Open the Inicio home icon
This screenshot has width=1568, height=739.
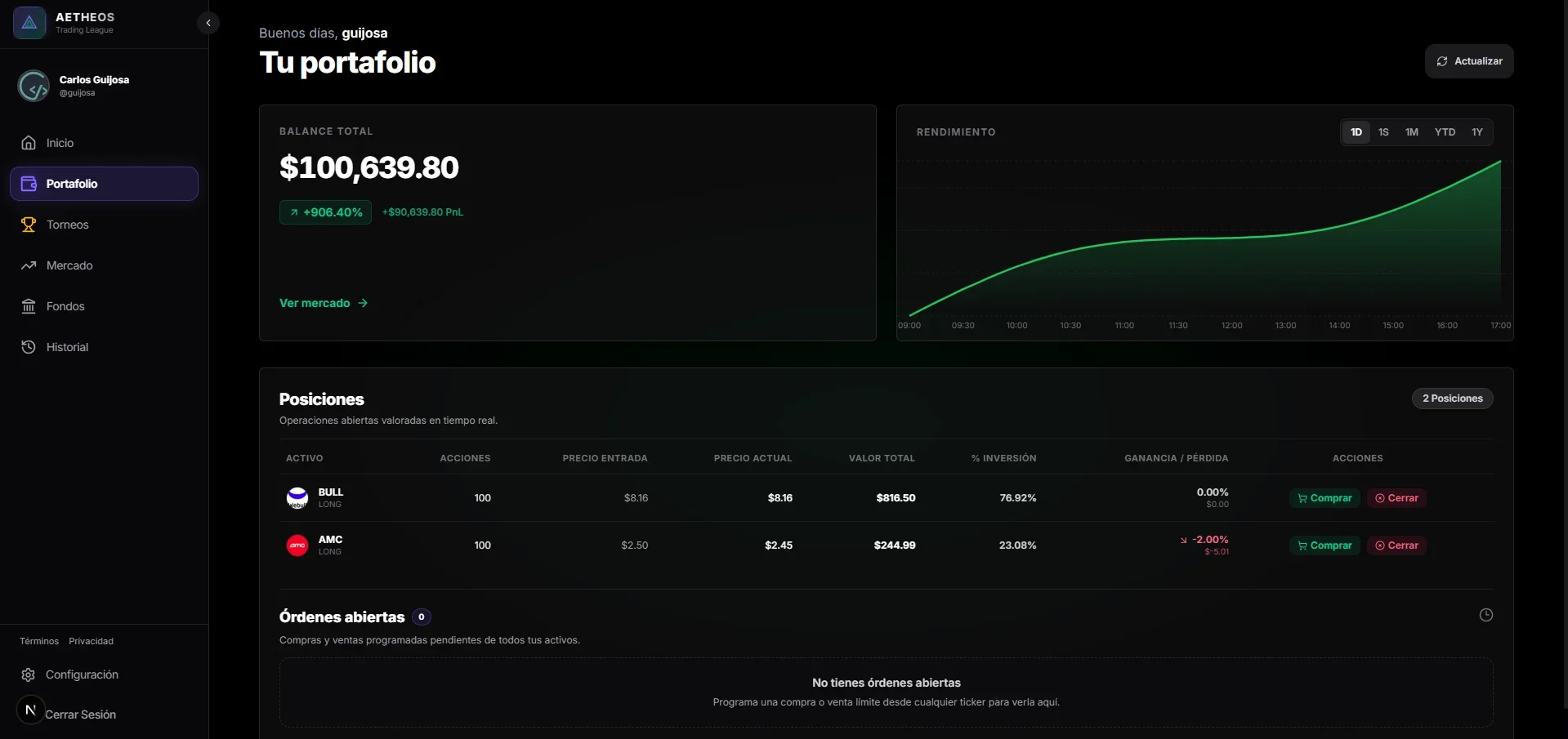[29, 143]
